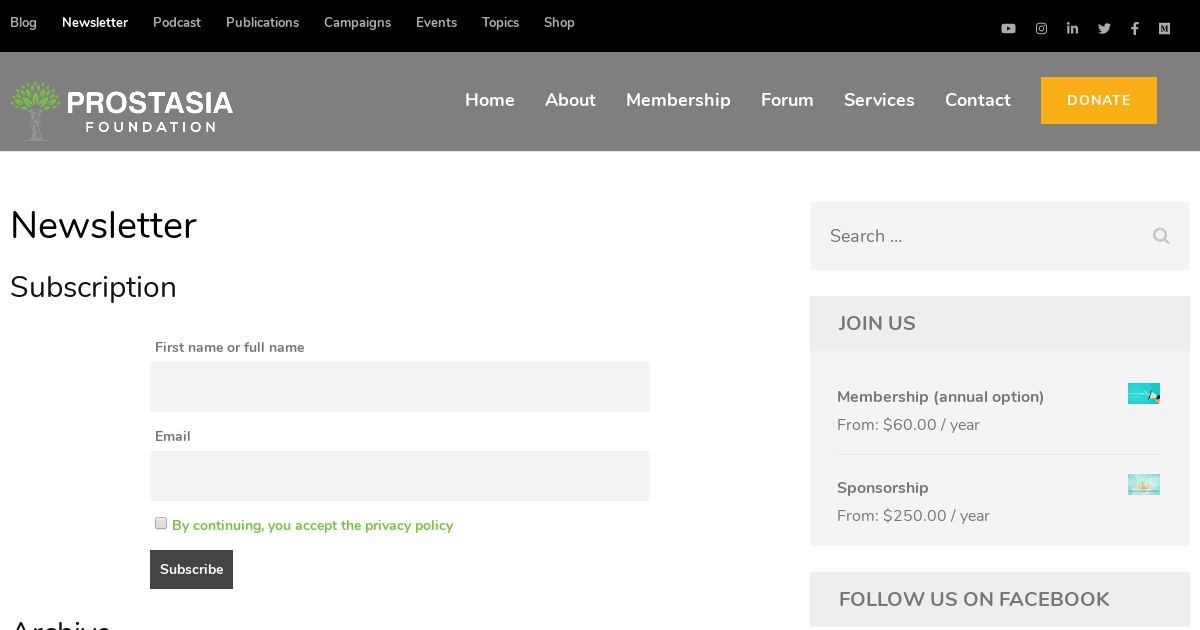The width and height of the screenshot is (1200, 630).
Task: Click the First name or full name field
Action: coord(400,387)
